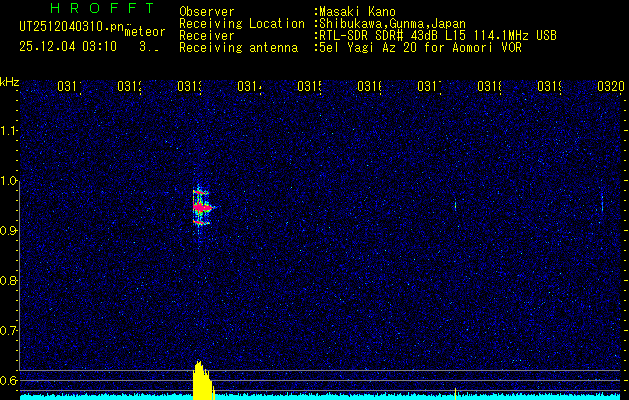629x400 pixels.
Task: Click the 0318 time marker
Action: (489, 87)
